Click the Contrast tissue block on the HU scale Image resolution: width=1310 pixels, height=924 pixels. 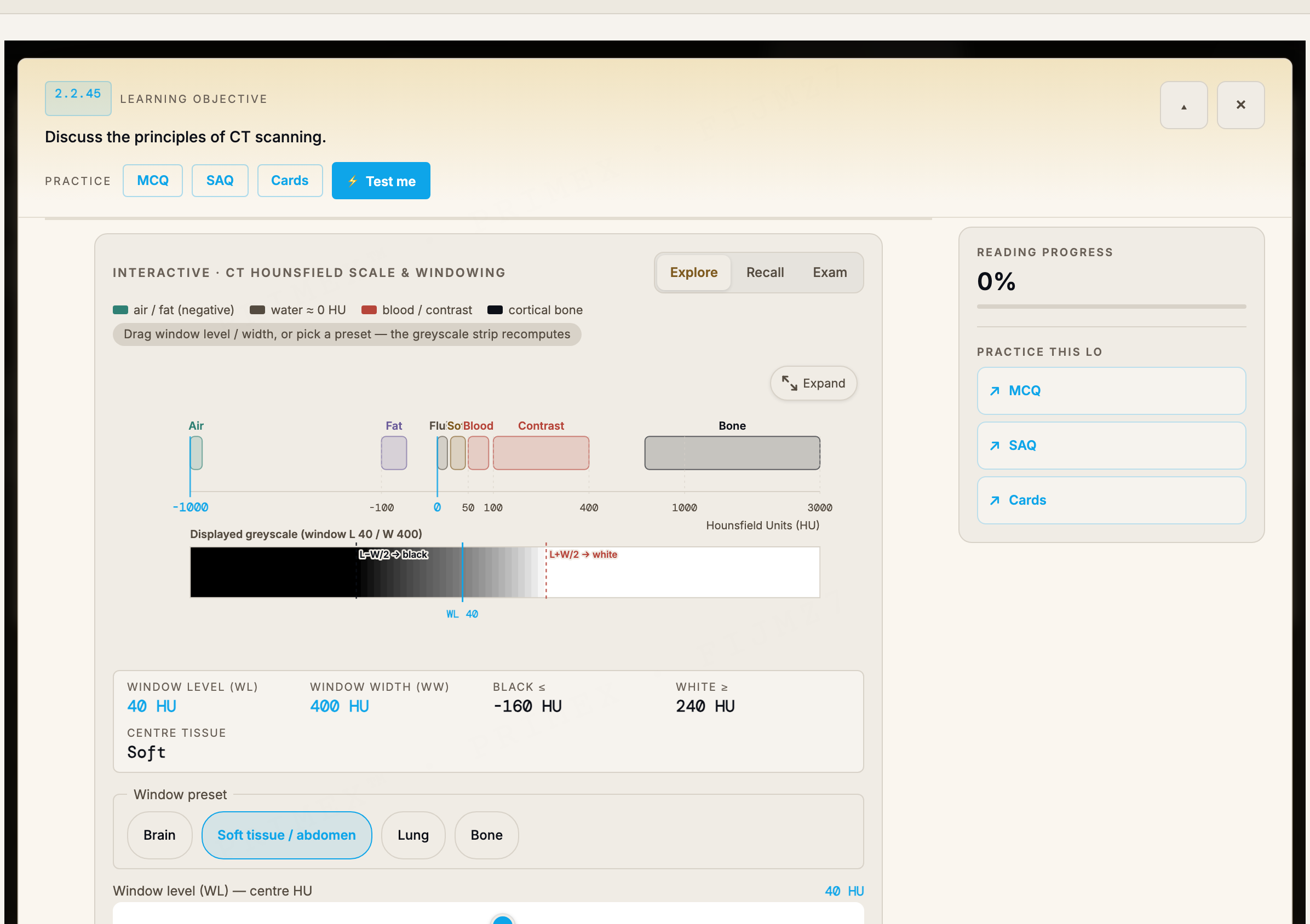(x=541, y=453)
